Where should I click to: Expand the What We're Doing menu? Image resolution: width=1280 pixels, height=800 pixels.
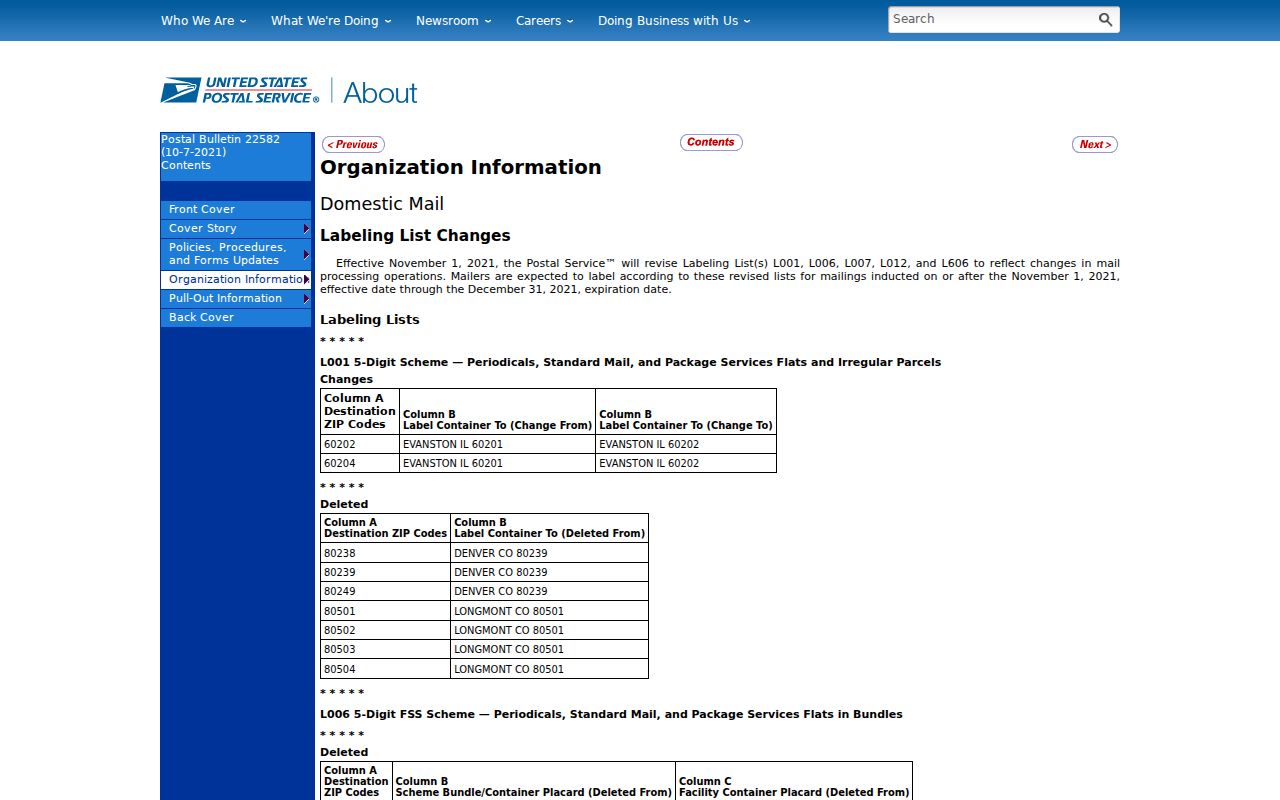pyautogui.click(x=331, y=20)
